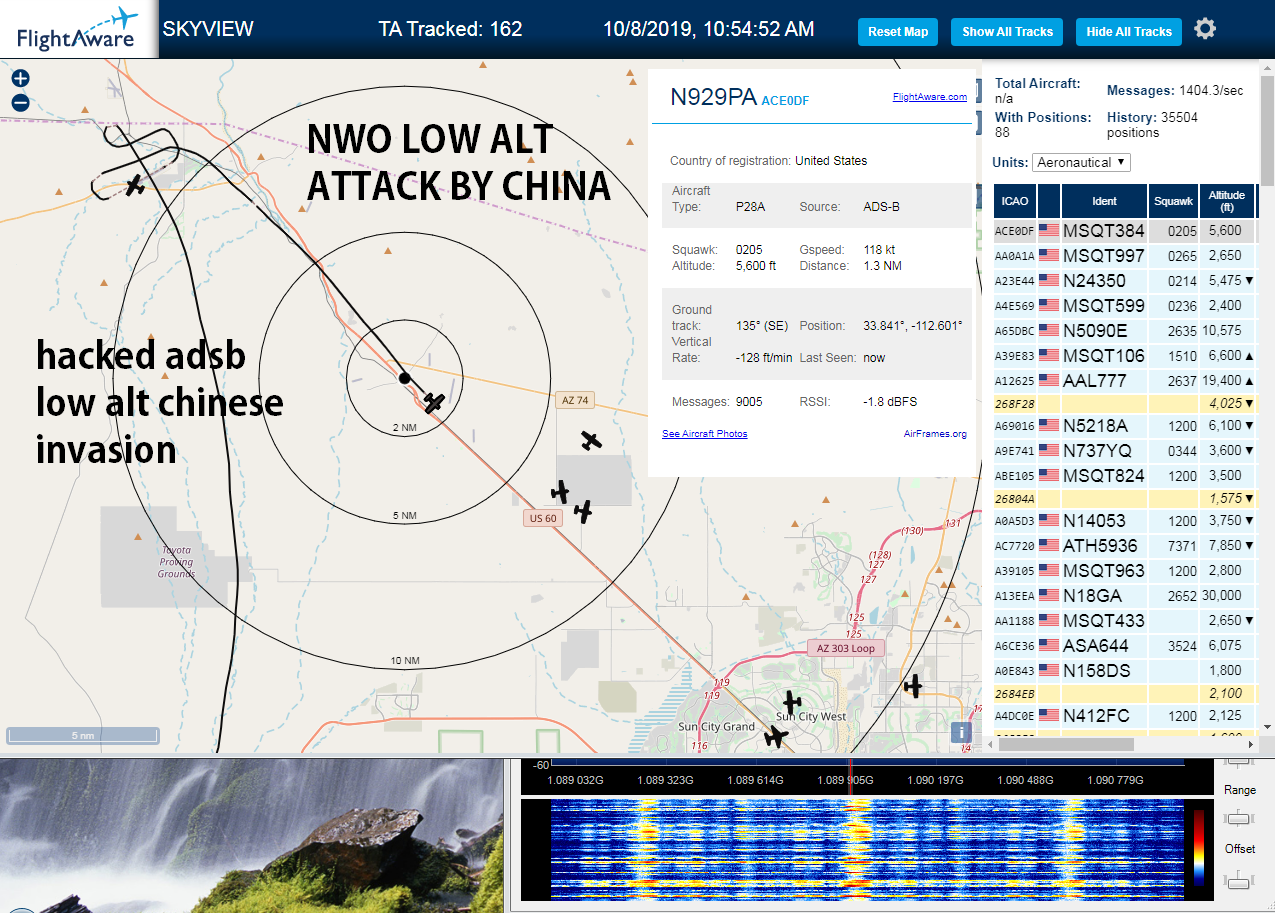Sort by the flag column header
This screenshot has width=1275, height=913.
(x=1048, y=201)
